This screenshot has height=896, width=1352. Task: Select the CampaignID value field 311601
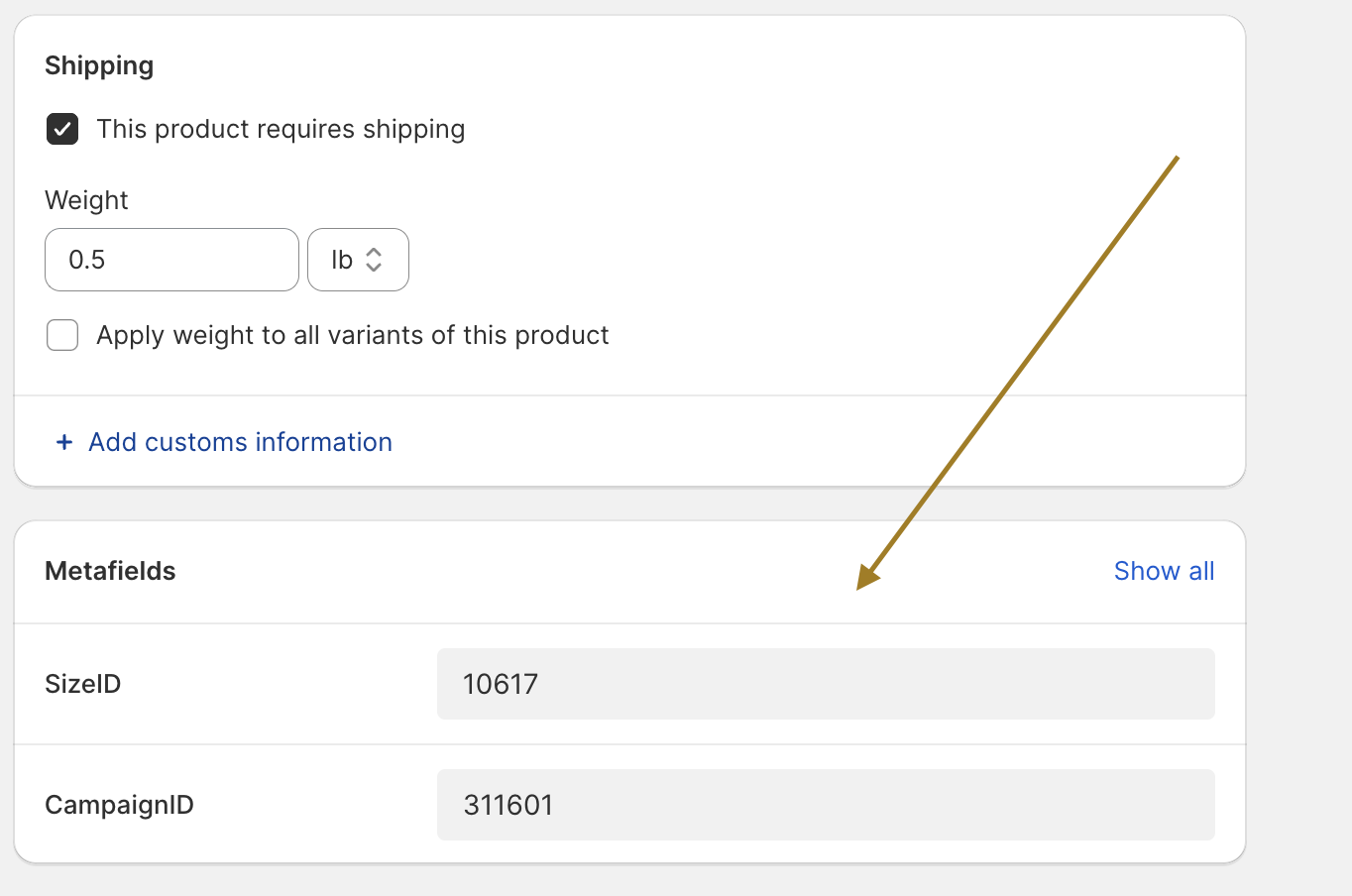(x=825, y=805)
